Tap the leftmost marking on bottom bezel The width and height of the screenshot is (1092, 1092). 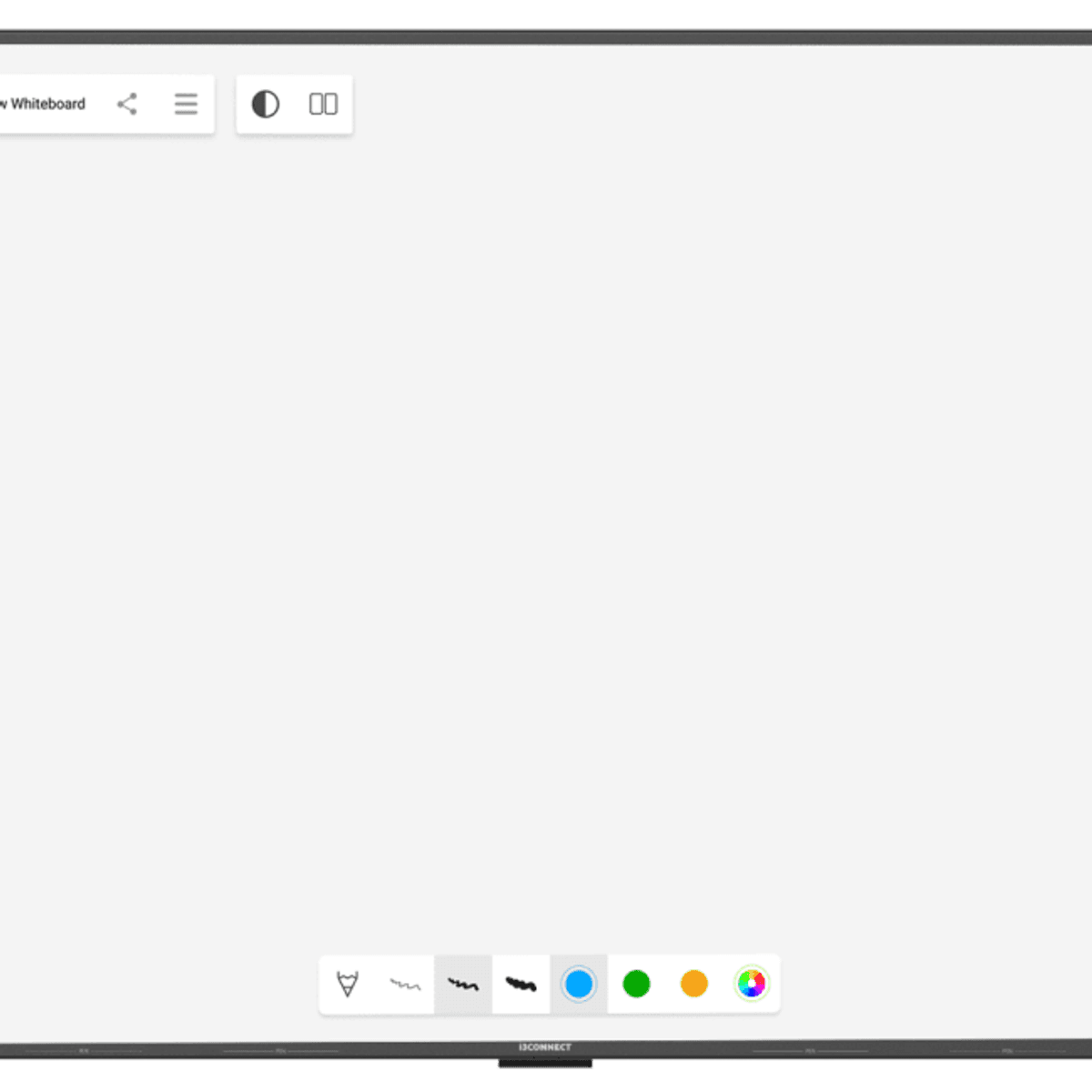(84, 1051)
